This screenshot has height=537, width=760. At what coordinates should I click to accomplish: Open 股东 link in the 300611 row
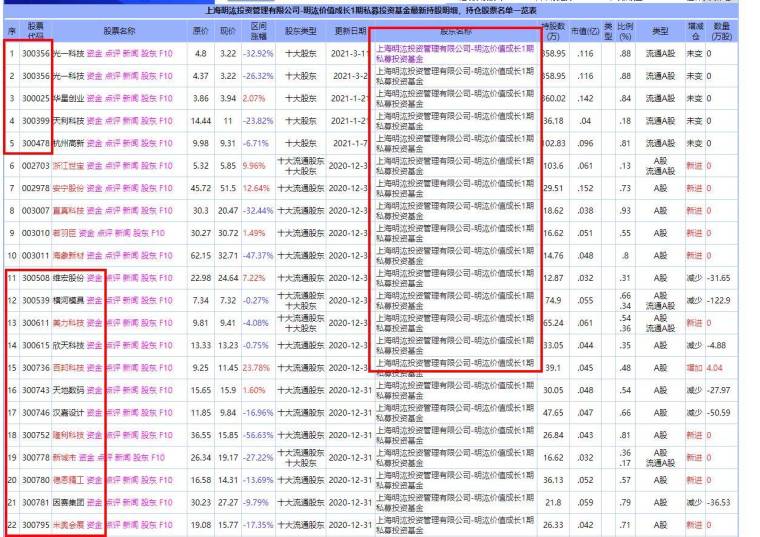[x=148, y=323]
